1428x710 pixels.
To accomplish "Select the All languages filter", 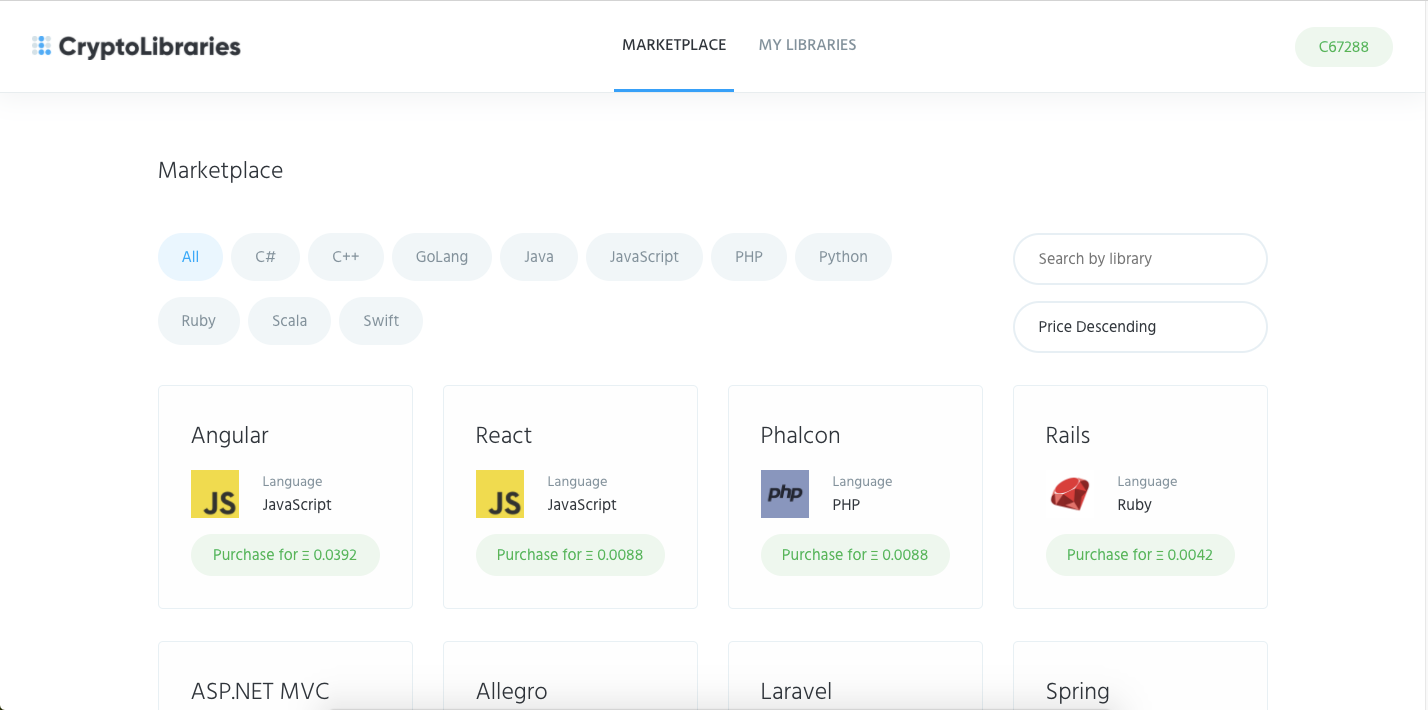I will click(x=190, y=256).
